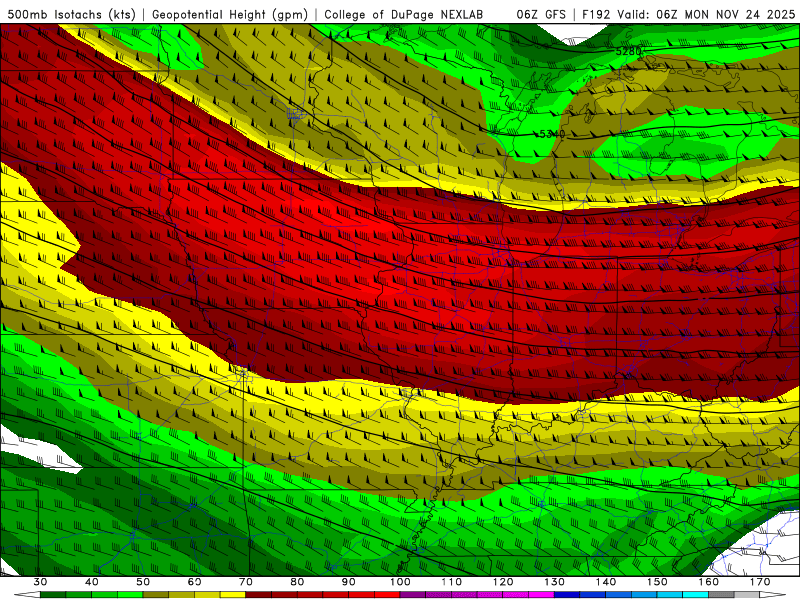Click the '06Z GFS' model run text
Image resolution: width=800 pixels, height=600 pixels.
click(541, 14)
